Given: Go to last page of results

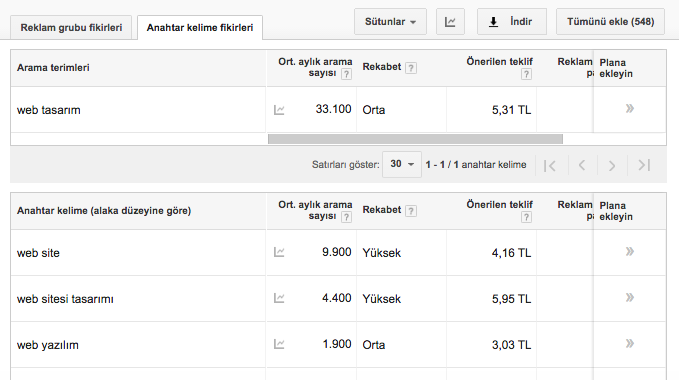Looking at the screenshot, I should click(644, 165).
